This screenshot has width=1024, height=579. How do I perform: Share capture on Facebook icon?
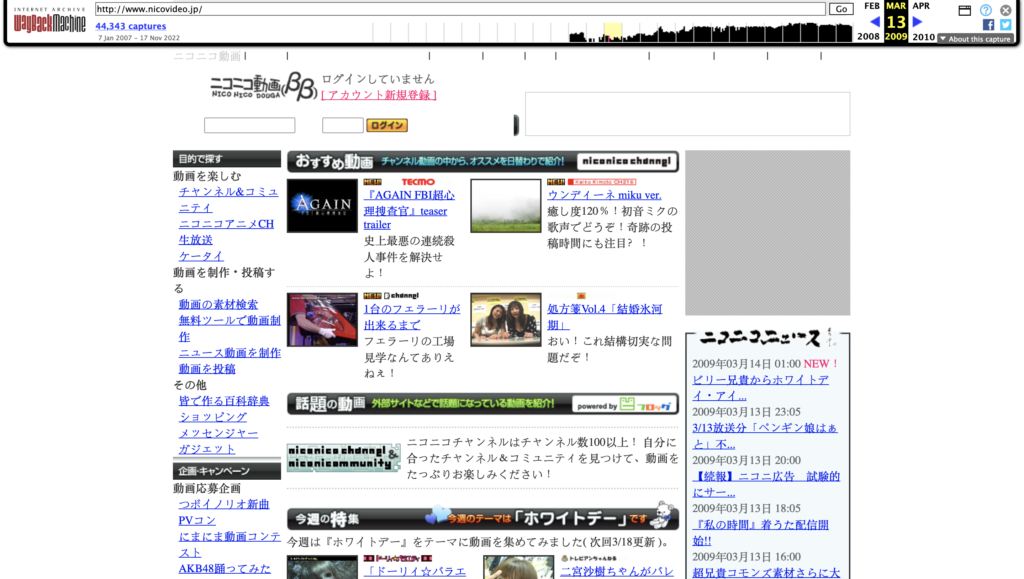pos(988,25)
